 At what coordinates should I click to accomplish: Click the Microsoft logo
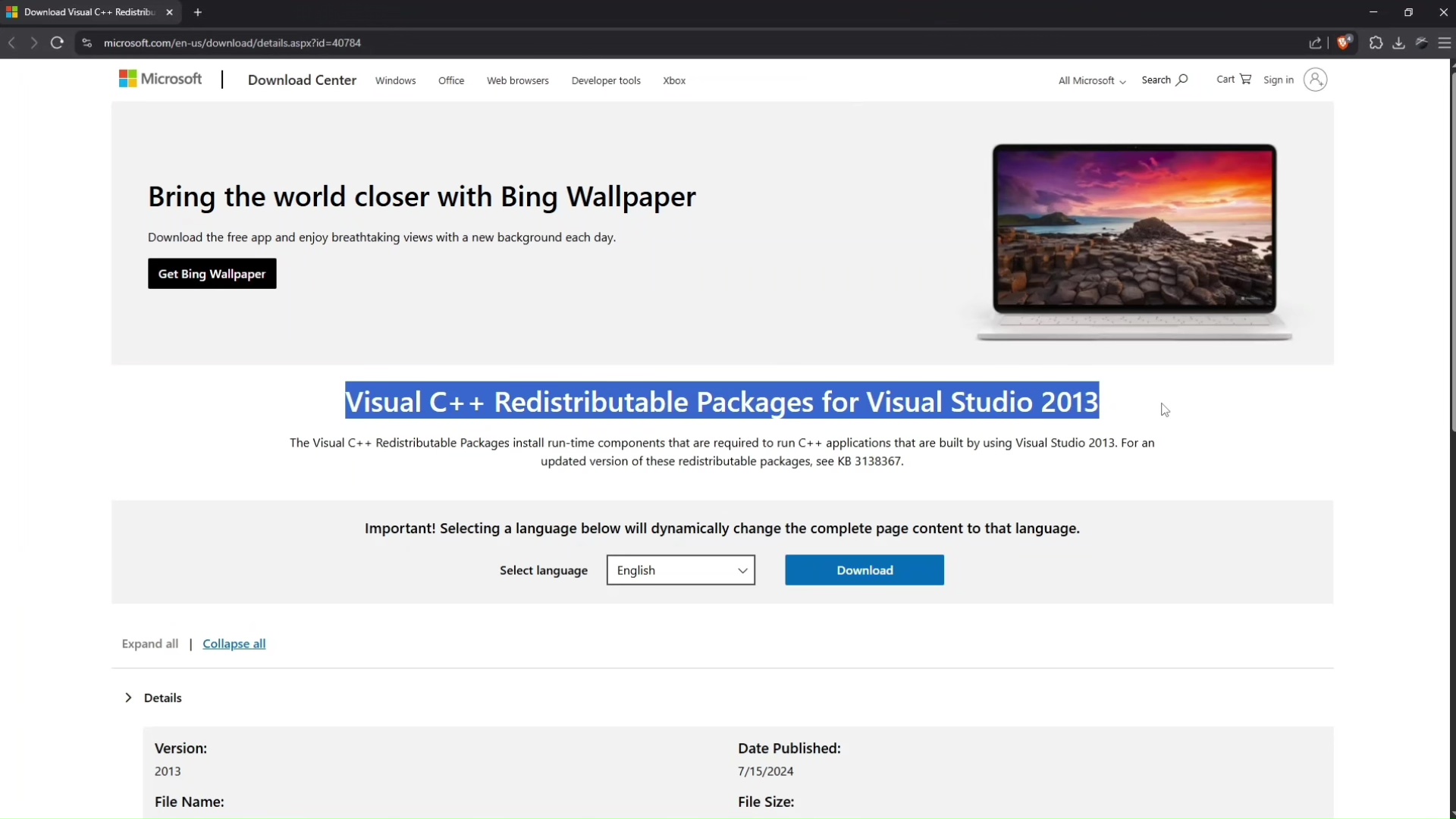coord(160,79)
